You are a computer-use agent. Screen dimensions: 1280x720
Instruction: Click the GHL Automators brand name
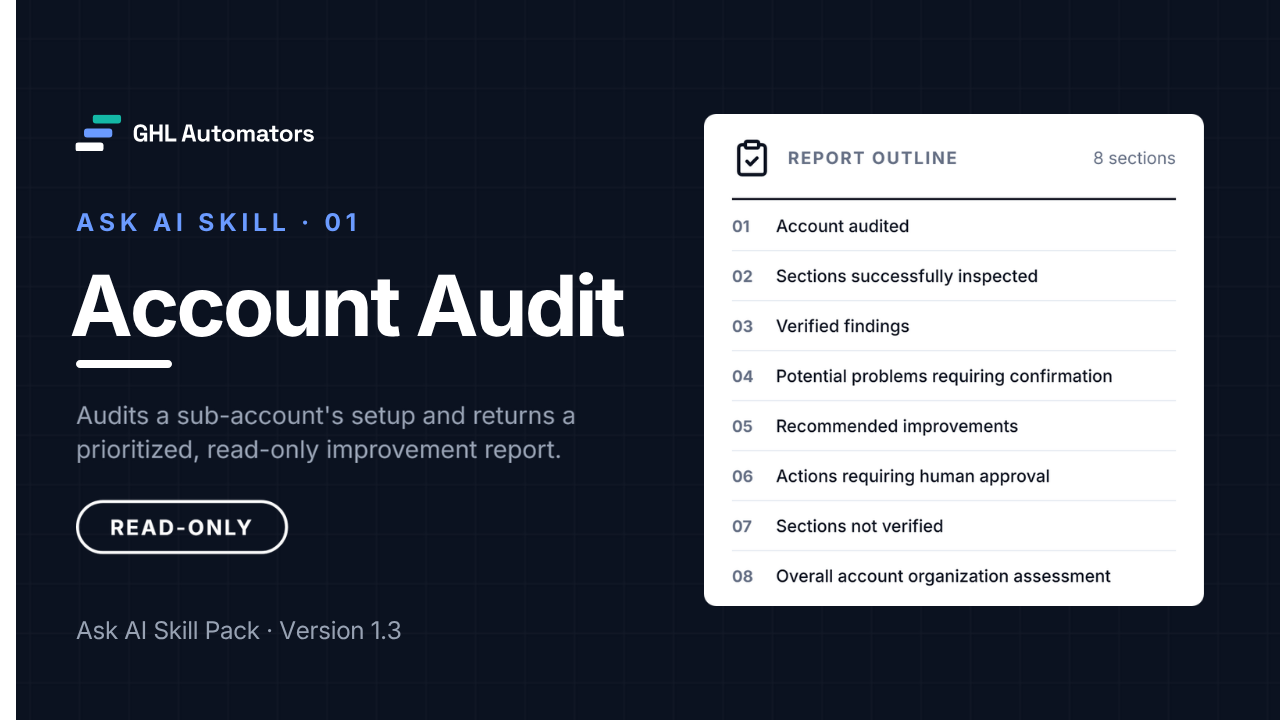[223, 133]
